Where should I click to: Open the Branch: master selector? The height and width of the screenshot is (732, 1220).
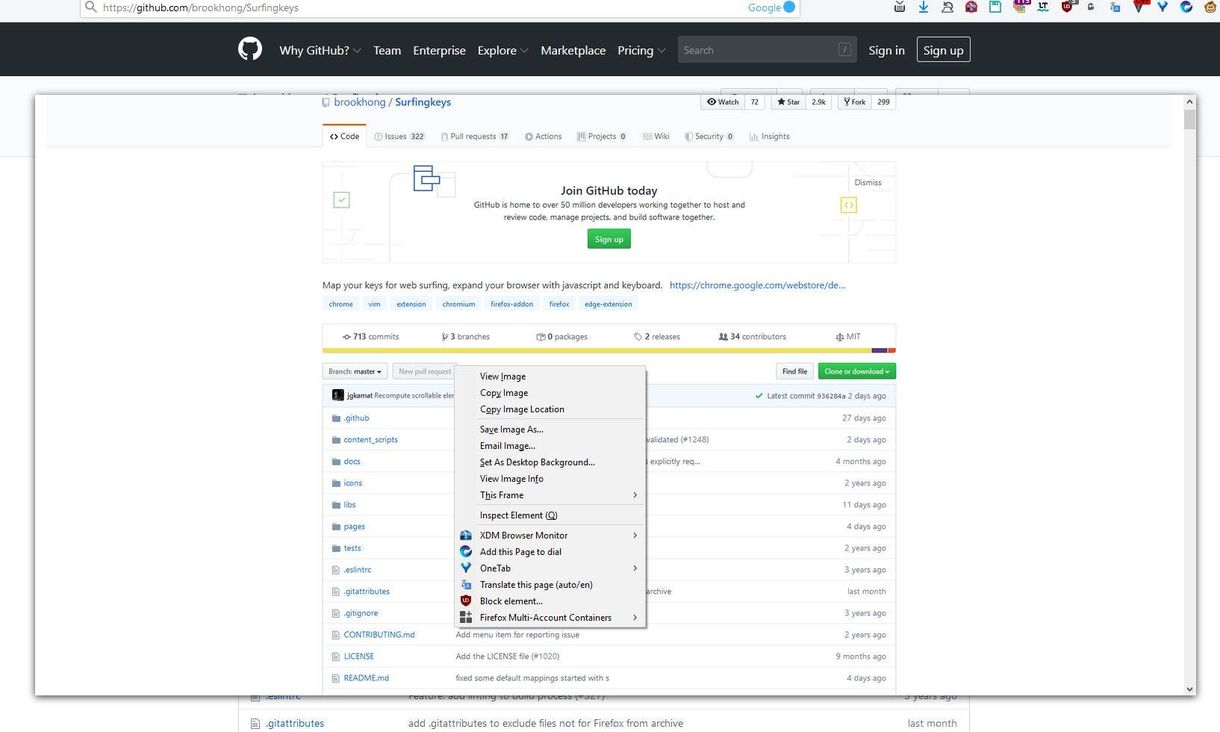coord(355,371)
